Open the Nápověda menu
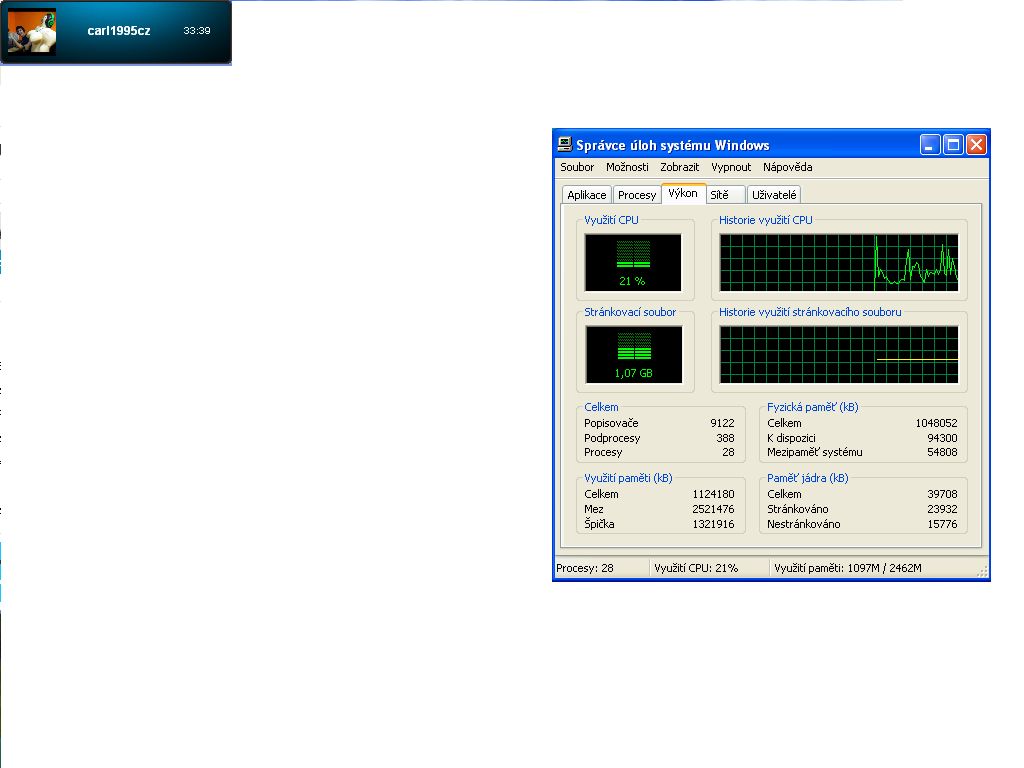1024x768 pixels. tap(788, 167)
